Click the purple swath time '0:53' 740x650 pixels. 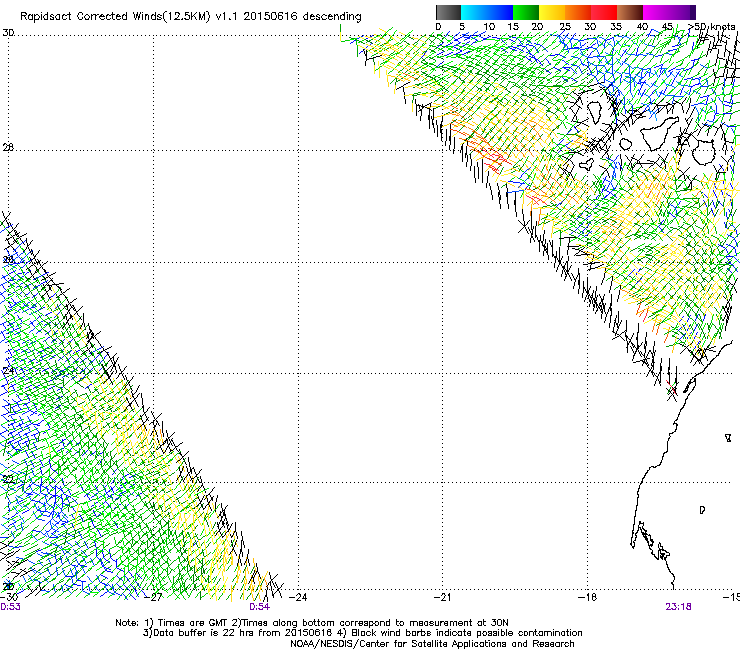click(x=10, y=607)
